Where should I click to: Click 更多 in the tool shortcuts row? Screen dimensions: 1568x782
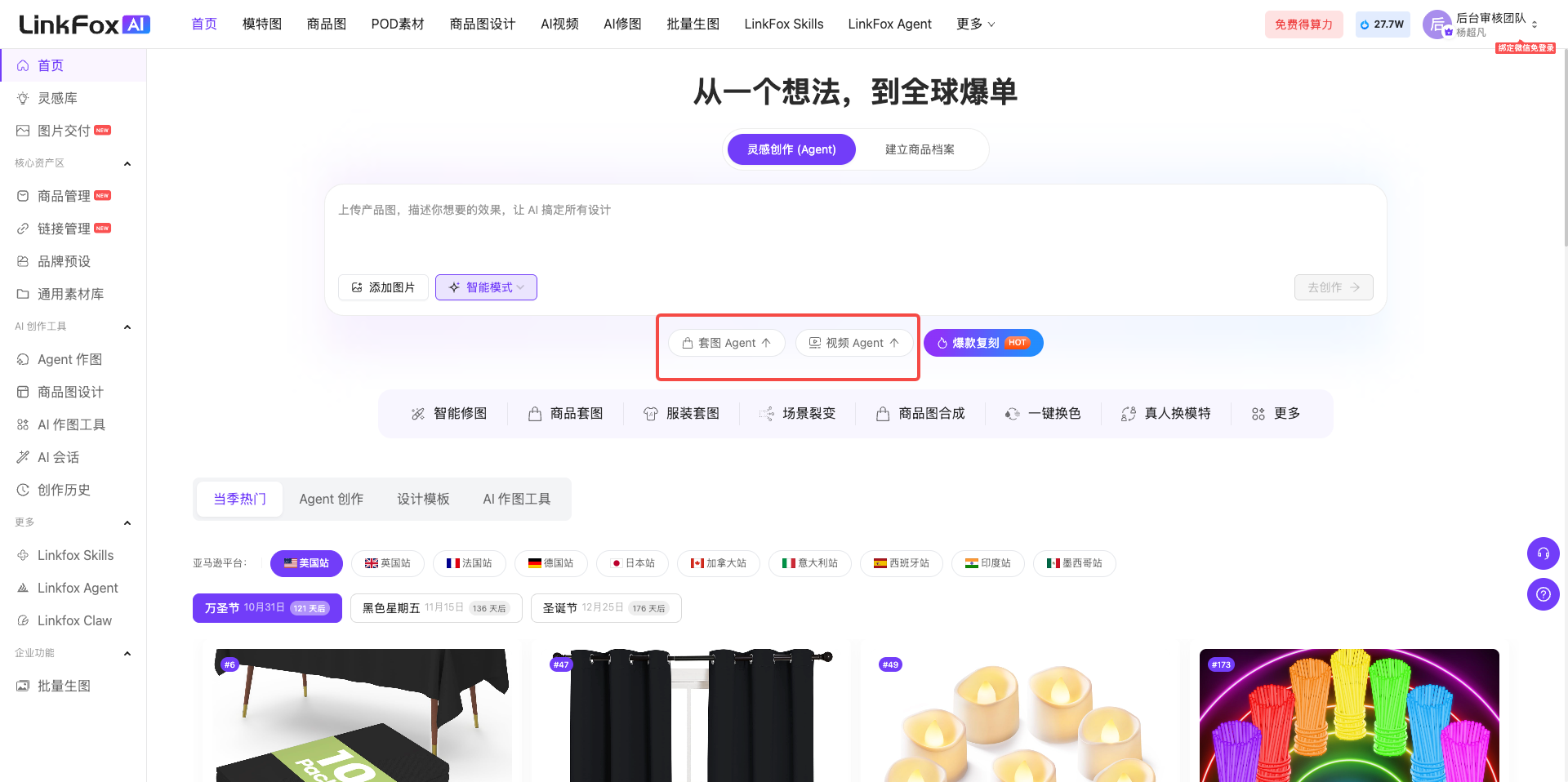tap(1276, 414)
